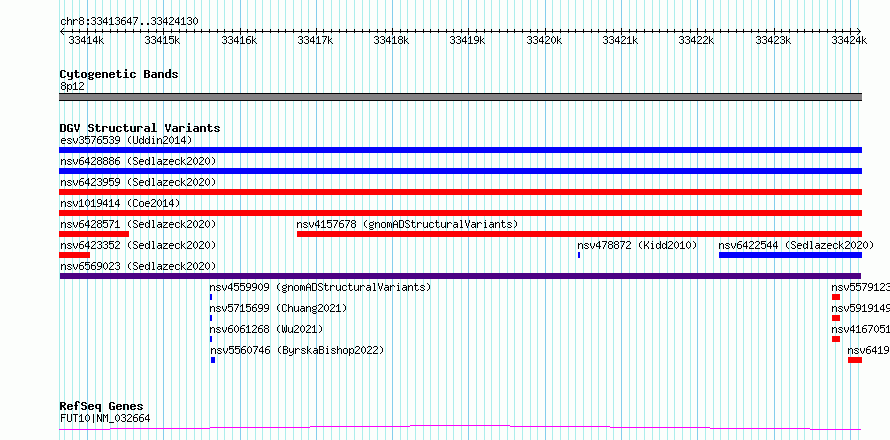Click the 33418k ruler tick label
Screen dimensions: 890x440
tap(392, 40)
